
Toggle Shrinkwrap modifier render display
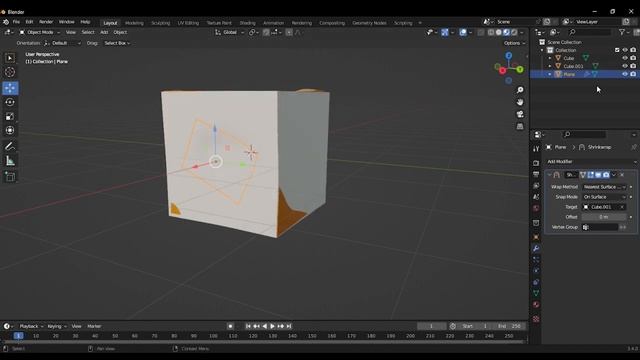pos(606,175)
